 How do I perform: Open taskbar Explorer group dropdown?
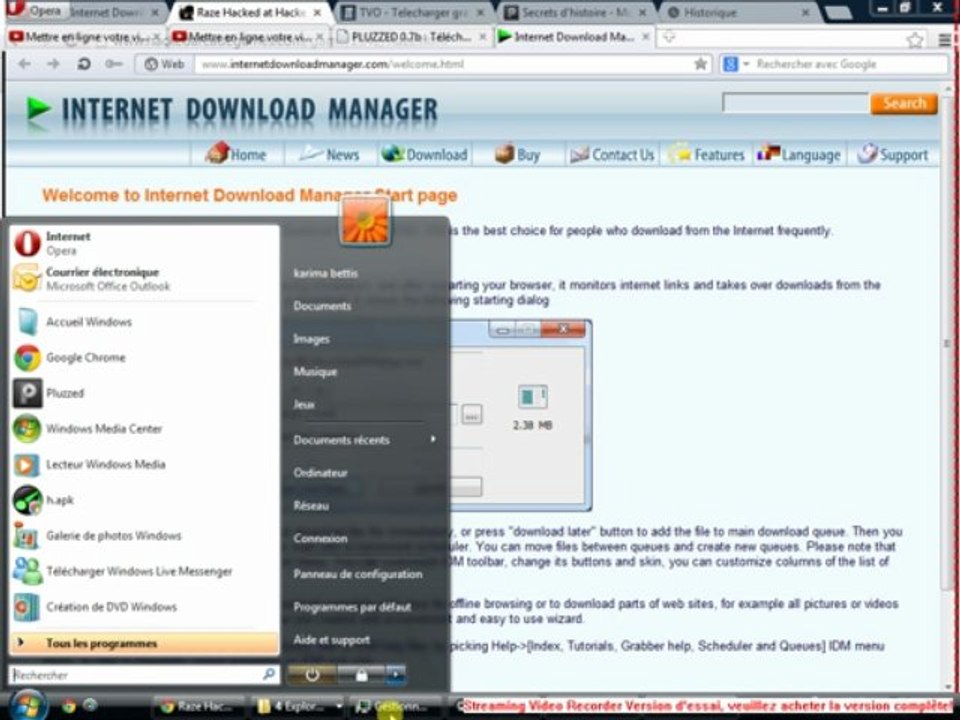coord(339,706)
